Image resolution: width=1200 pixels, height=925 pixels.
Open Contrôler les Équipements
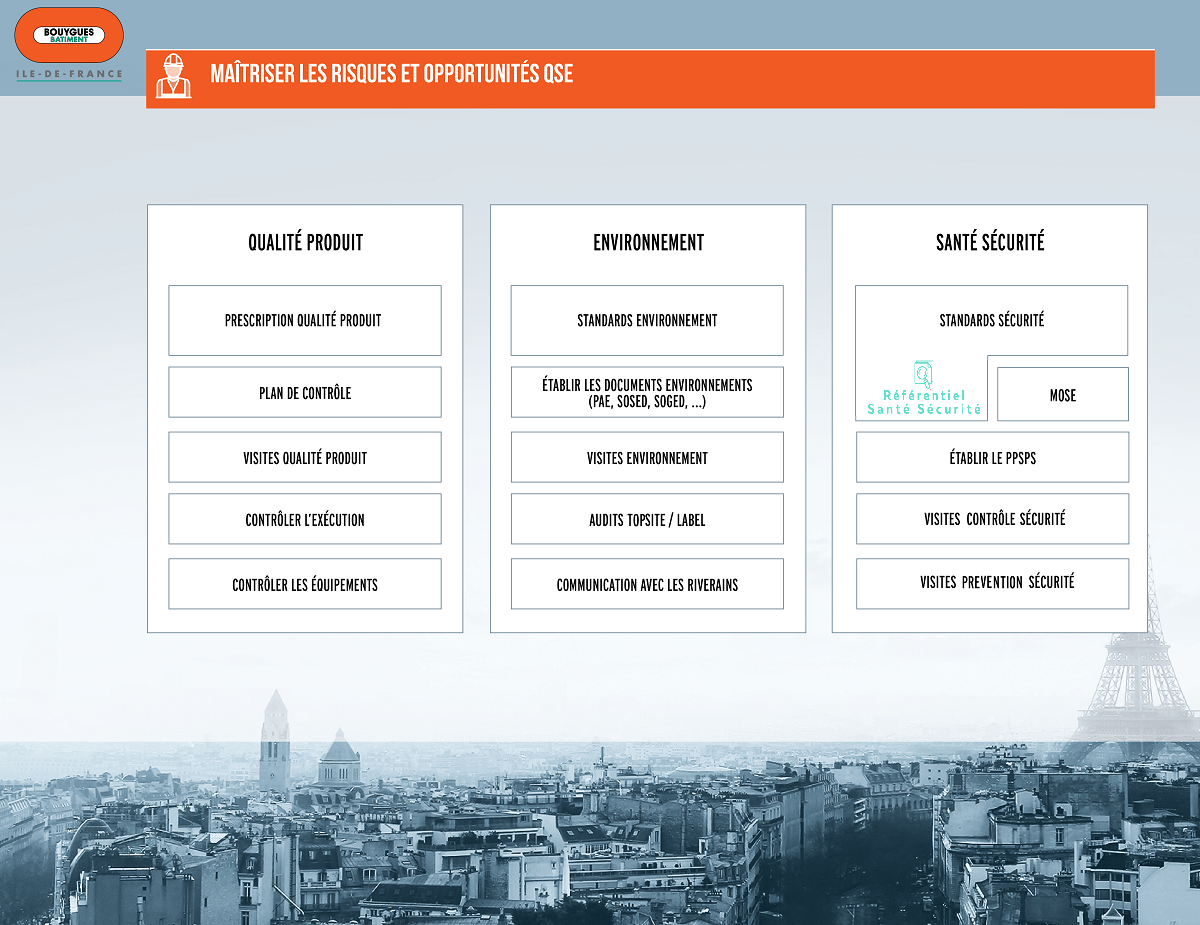304,584
